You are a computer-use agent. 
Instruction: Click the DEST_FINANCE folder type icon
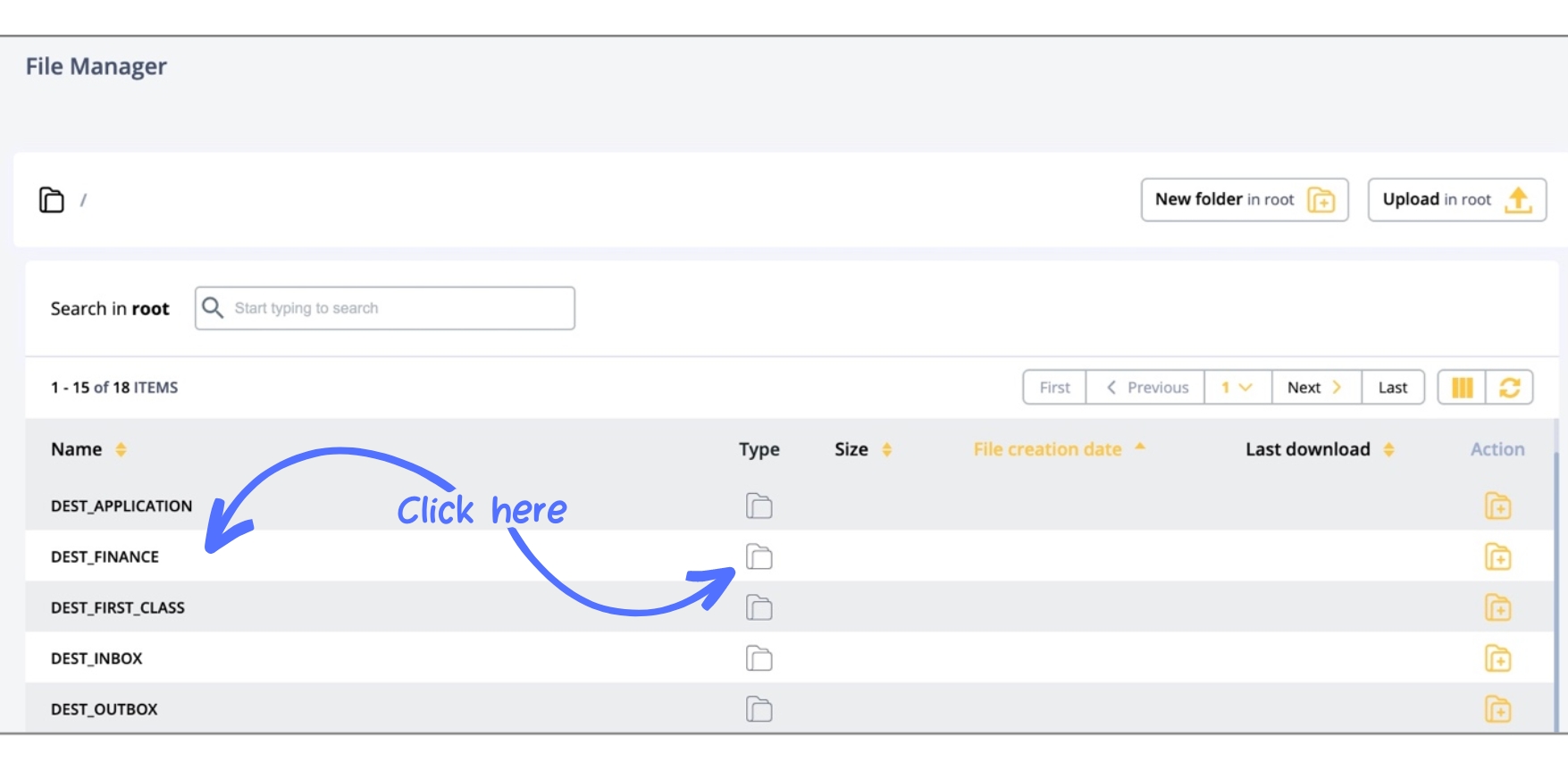tap(759, 557)
